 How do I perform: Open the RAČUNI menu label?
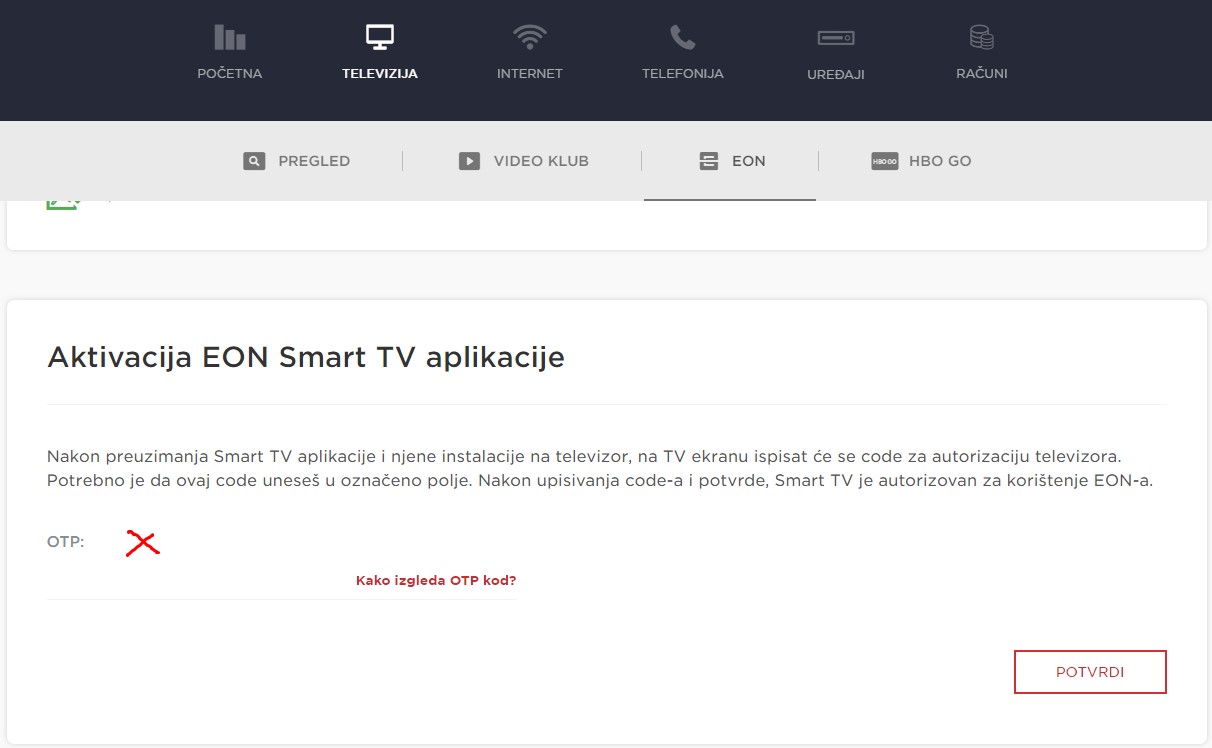982,74
